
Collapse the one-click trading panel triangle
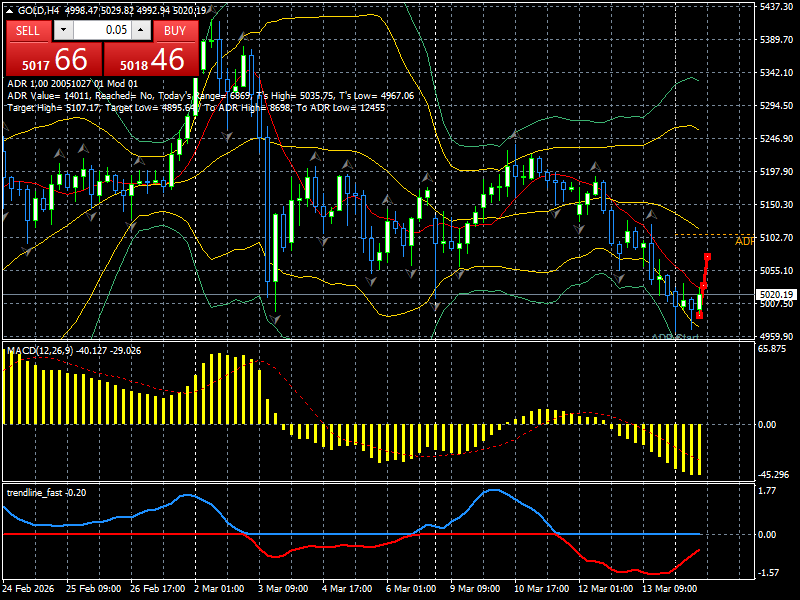pyautogui.click(x=9, y=10)
